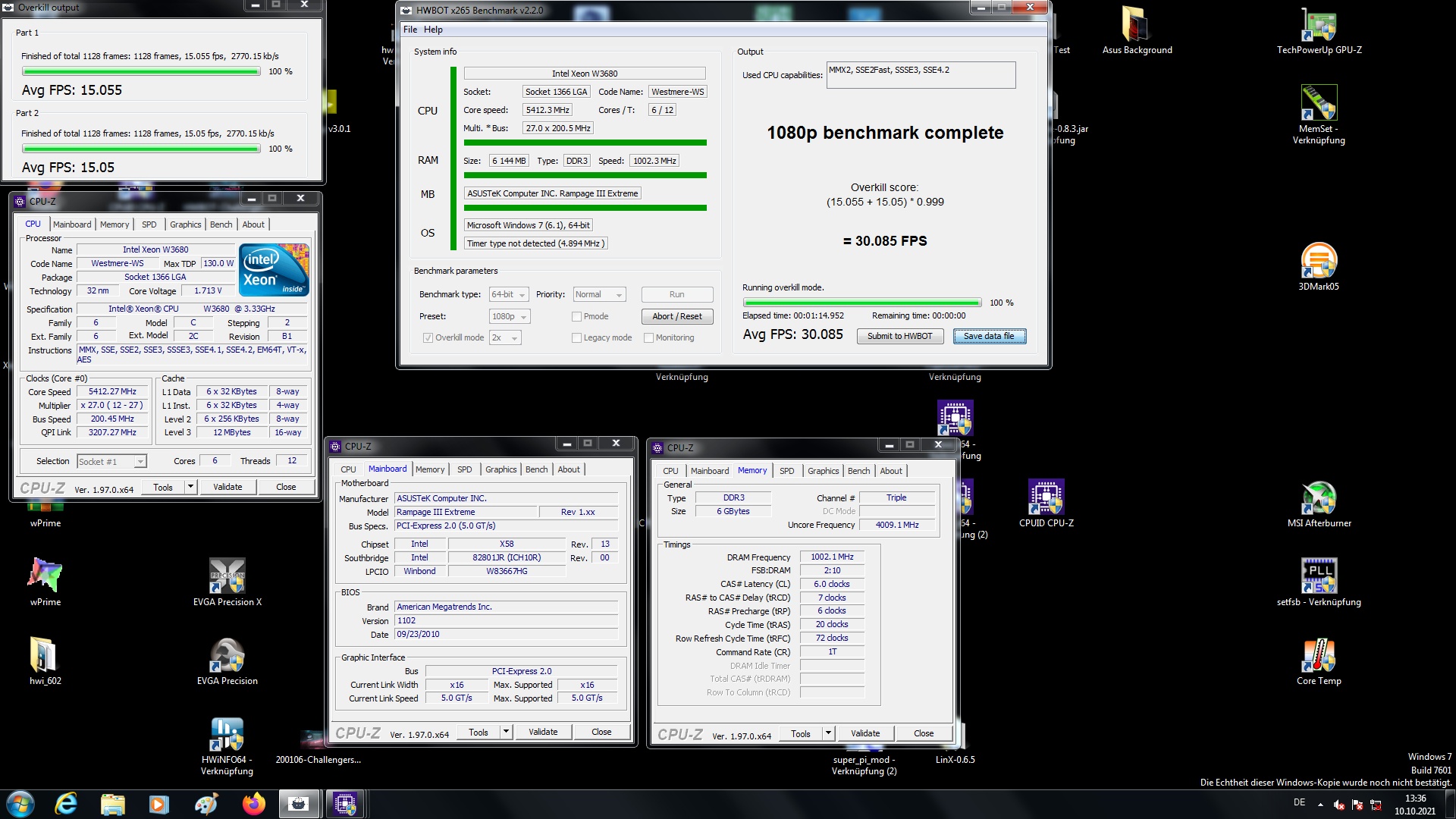Viewport: 1456px width, 819px height.
Task: Click Part 2 progress bar
Action: [x=141, y=149]
